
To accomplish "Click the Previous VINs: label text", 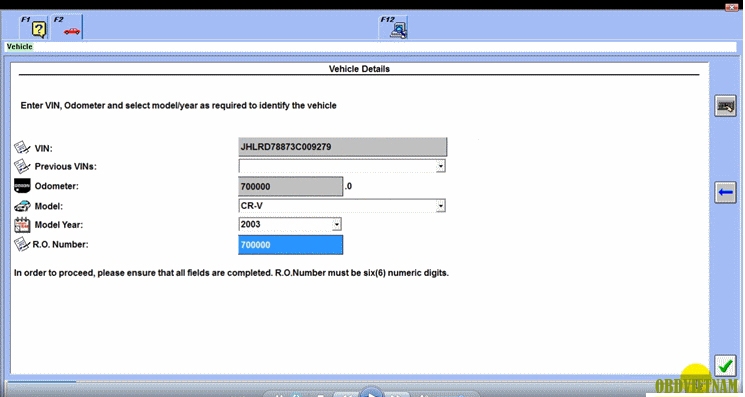I will (66, 167).
